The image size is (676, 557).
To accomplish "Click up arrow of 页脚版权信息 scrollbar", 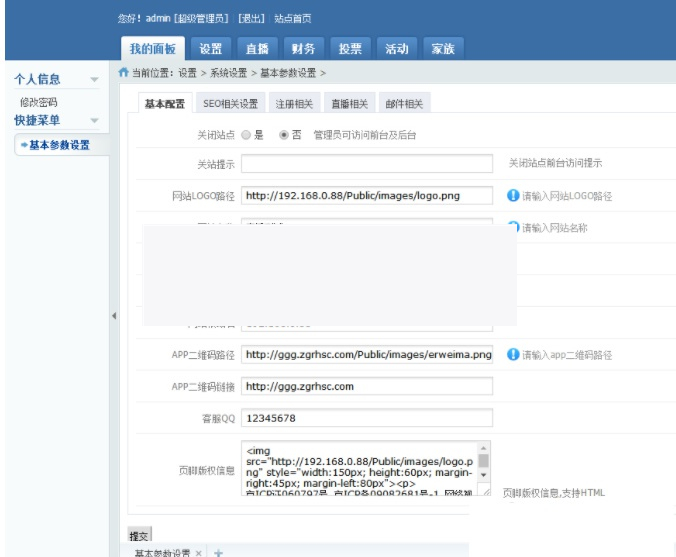I will click(x=484, y=449).
